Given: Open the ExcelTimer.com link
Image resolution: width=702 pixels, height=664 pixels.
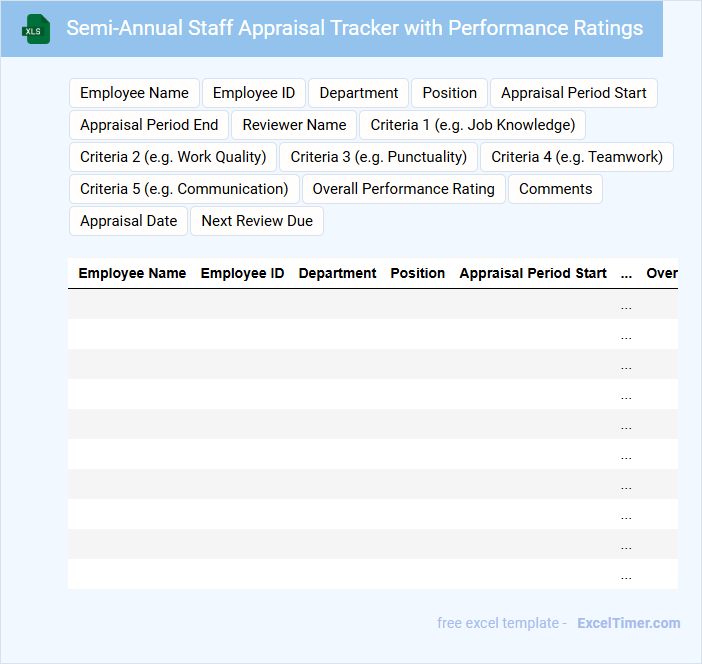Looking at the screenshot, I should (x=628, y=623).
